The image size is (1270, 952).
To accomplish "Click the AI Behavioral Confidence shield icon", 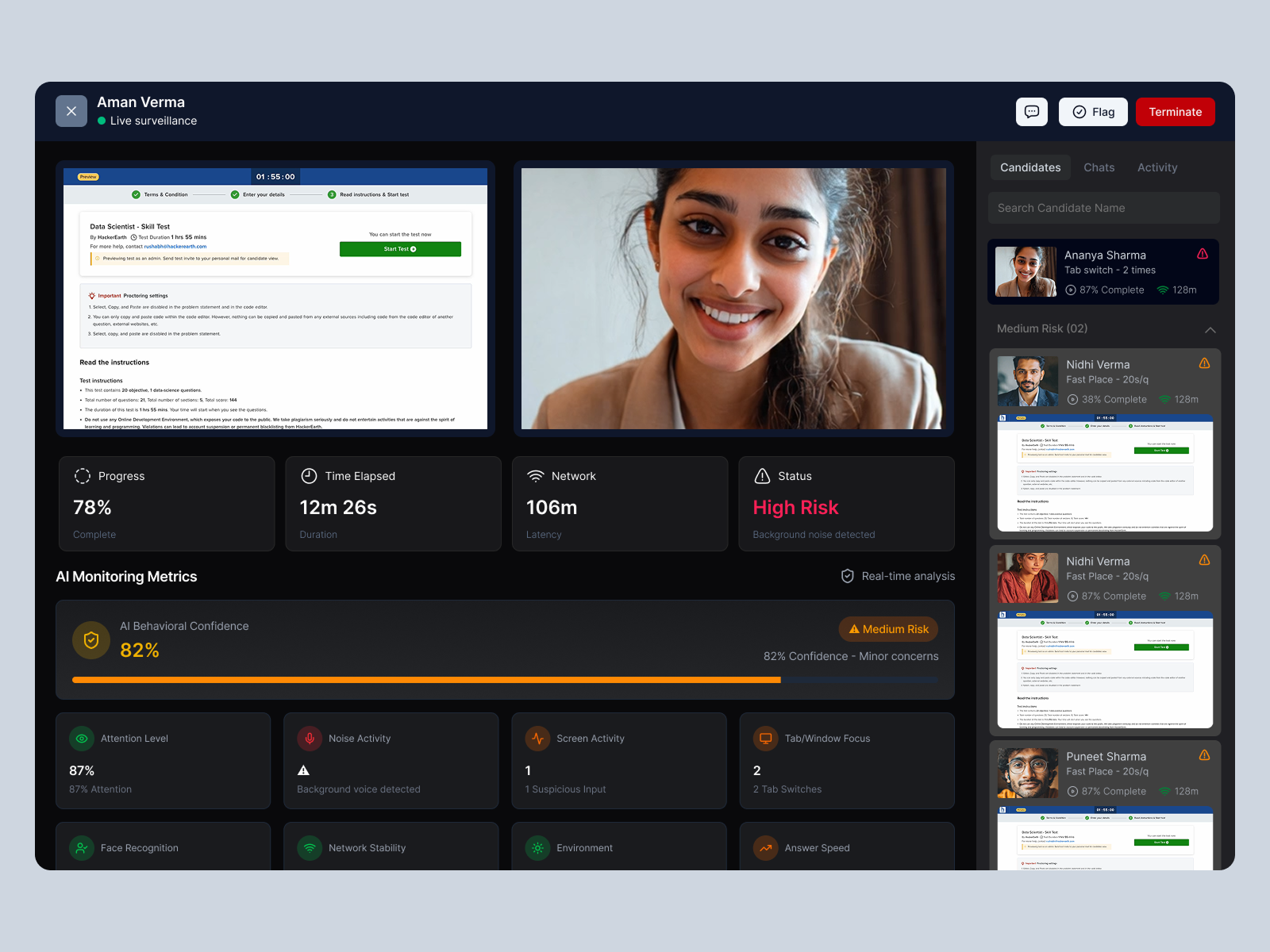I will click(90, 640).
